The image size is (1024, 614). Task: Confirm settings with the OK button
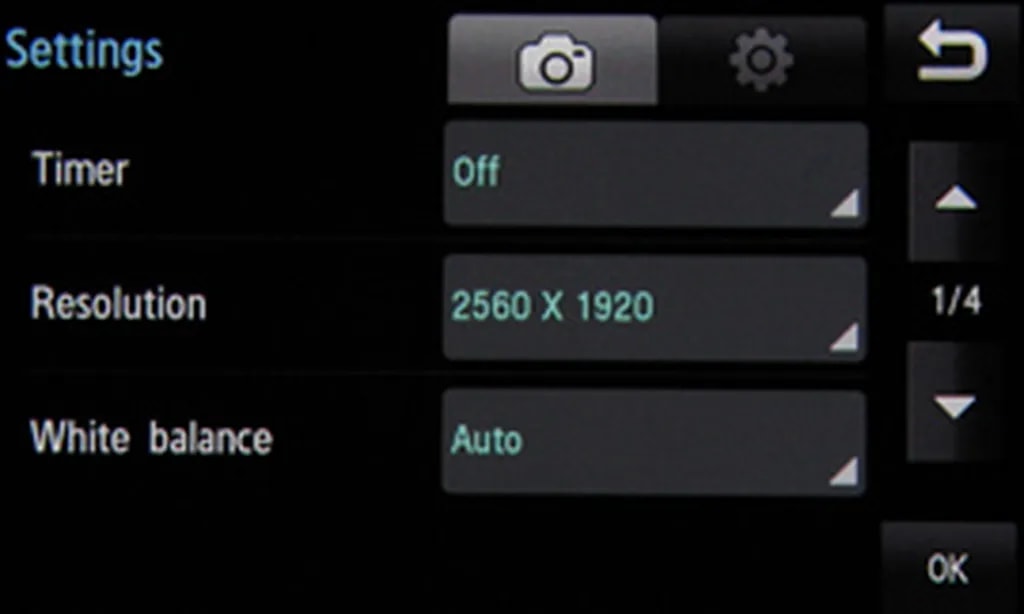948,568
